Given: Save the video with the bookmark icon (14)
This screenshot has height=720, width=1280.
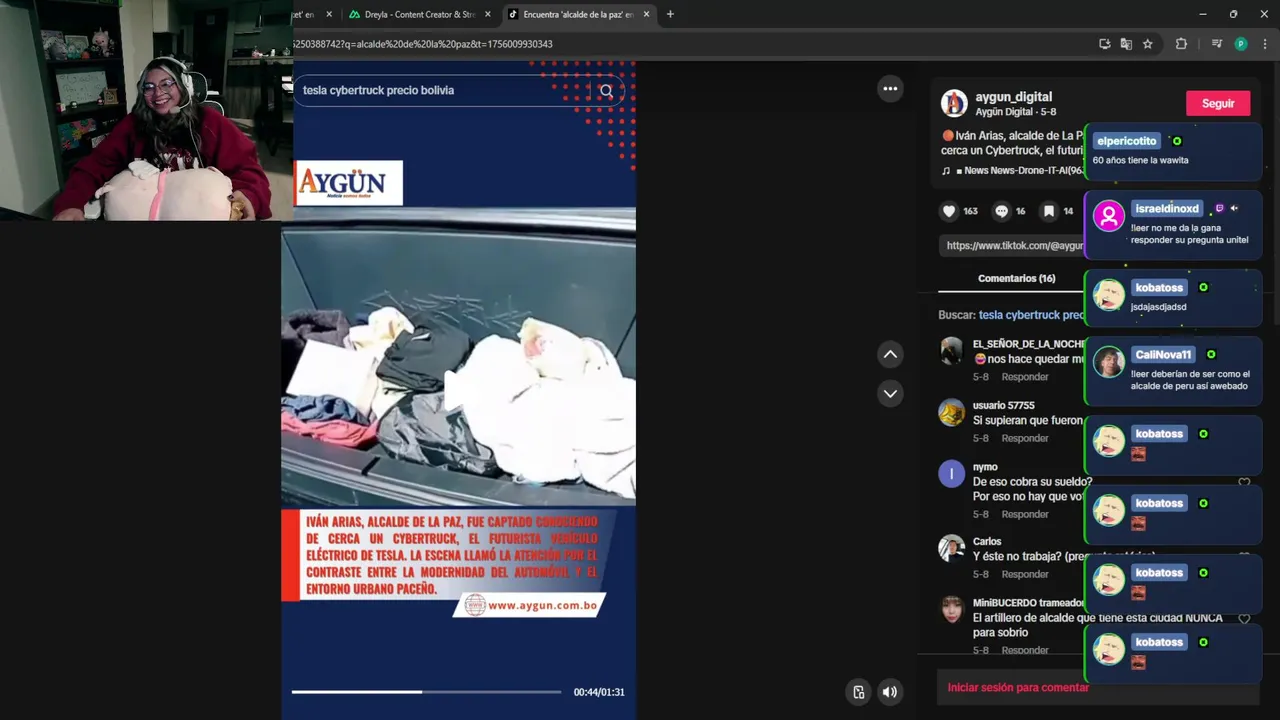Looking at the screenshot, I should coord(1048,211).
